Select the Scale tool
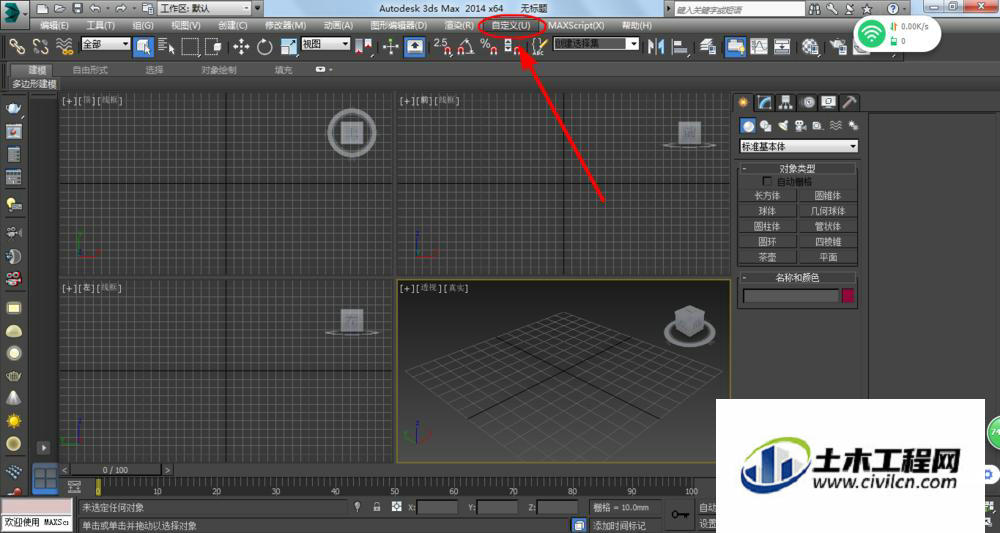 coord(288,47)
